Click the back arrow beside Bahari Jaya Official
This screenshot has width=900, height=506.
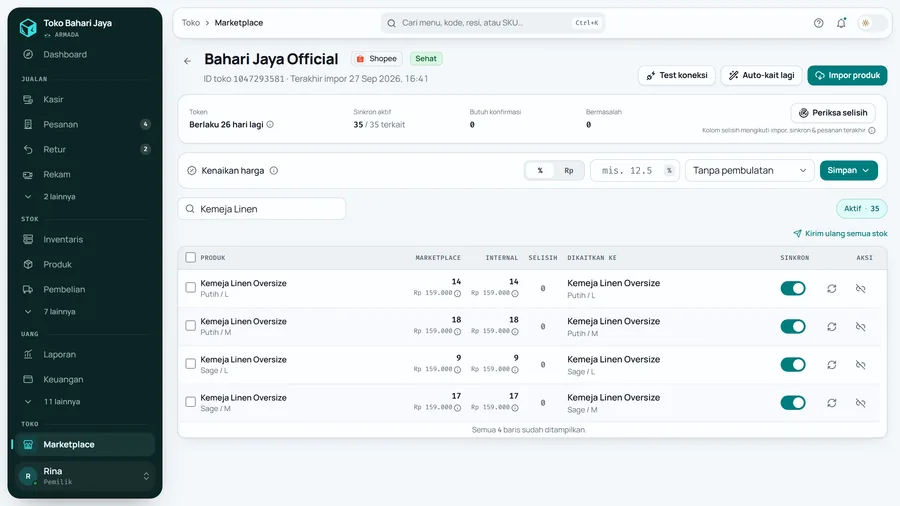[188, 61]
